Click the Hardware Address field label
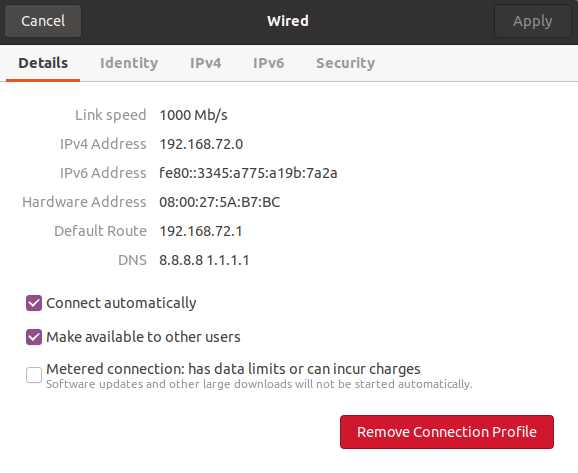Image resolution: width=578 pixels, height=473 pixels. [x=84, y=202]
